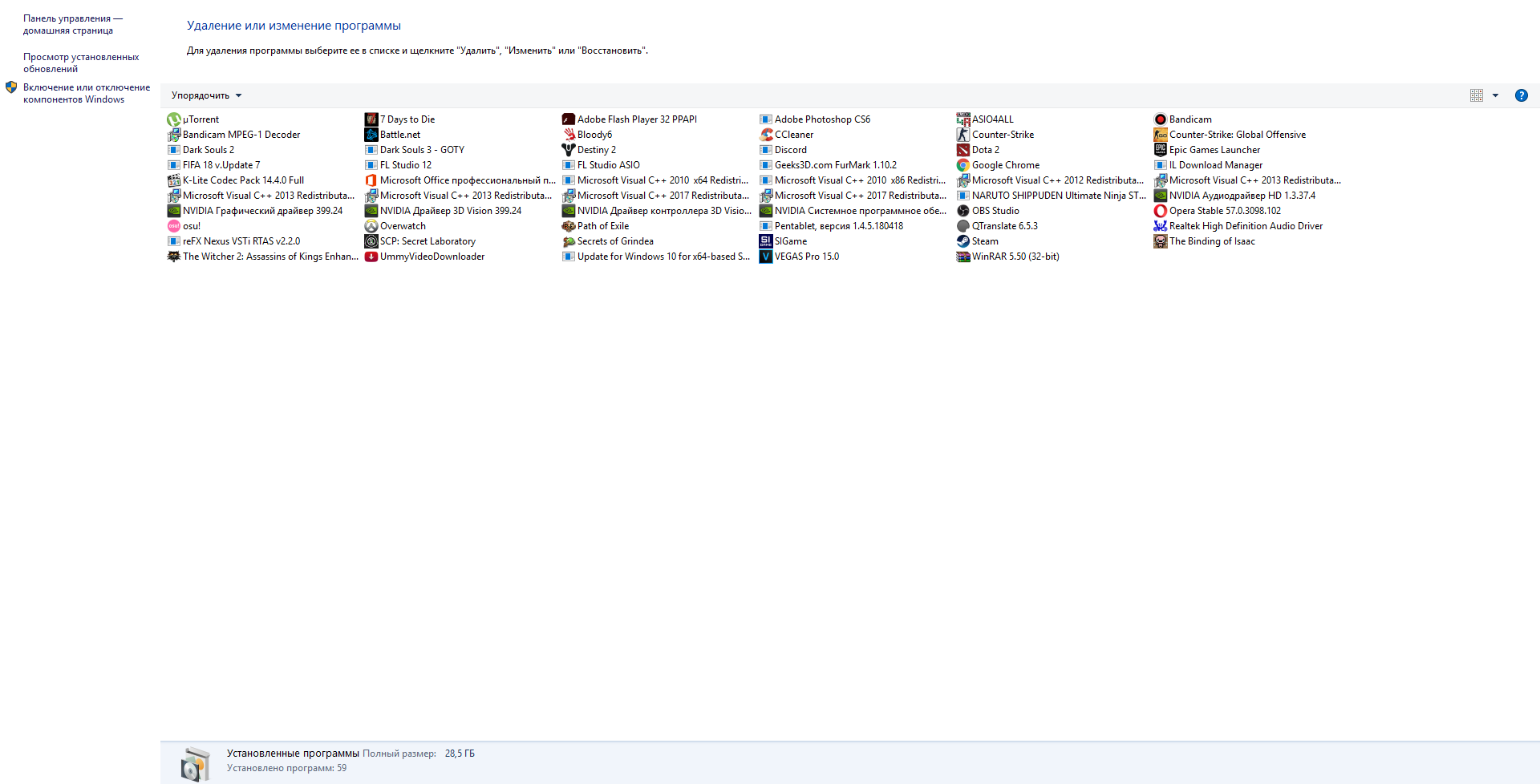This screenshot has width=1540, height=784.
Task: Open Включение или отключение компонентов Windows
Action: click(87, 93)
